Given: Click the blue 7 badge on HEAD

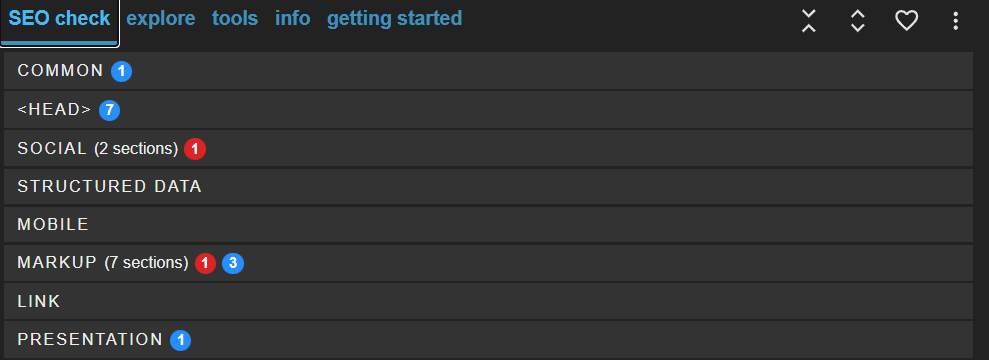Looking at the screenshot, I should [x=109, y=110].
